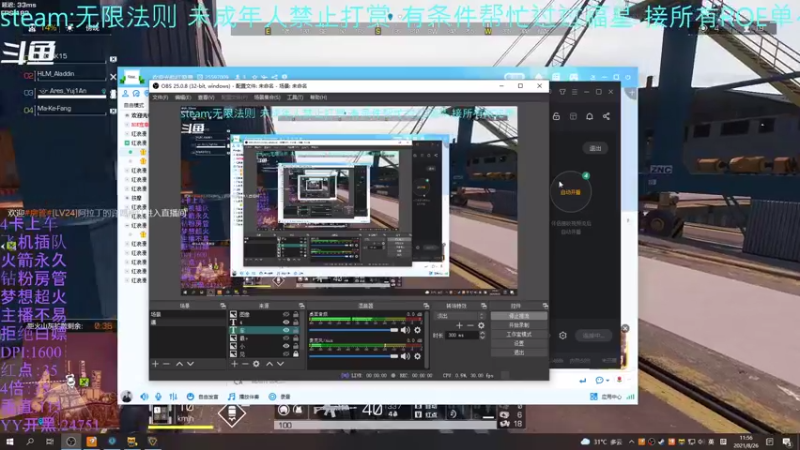Open 桌面音频 audio settings gear
The image size is (800, 450).
[x=417, y=330]
